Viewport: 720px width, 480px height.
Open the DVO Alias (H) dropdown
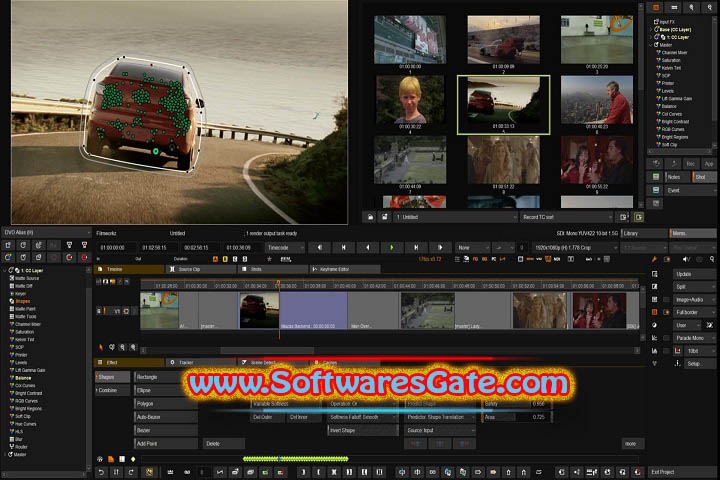coord(46,232)
